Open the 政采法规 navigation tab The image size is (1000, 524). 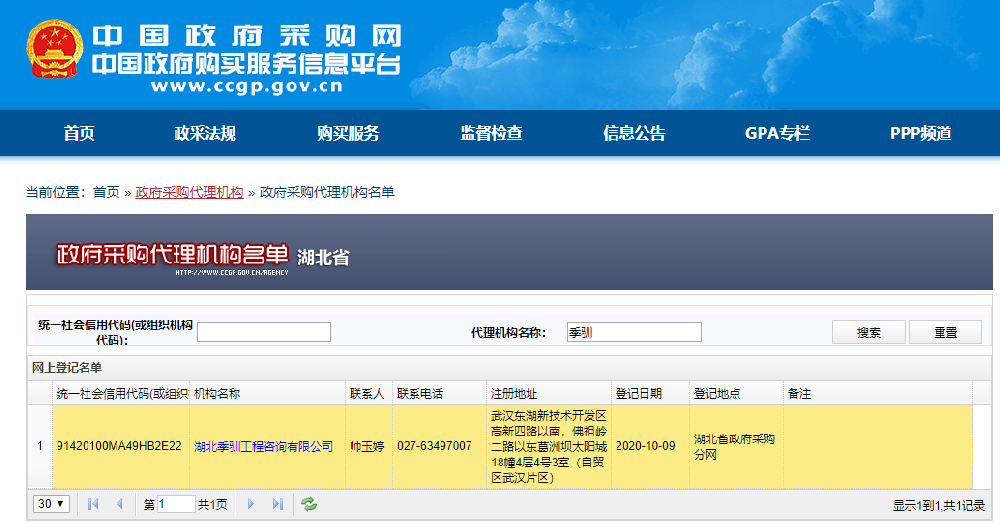(x=205, y=133)
